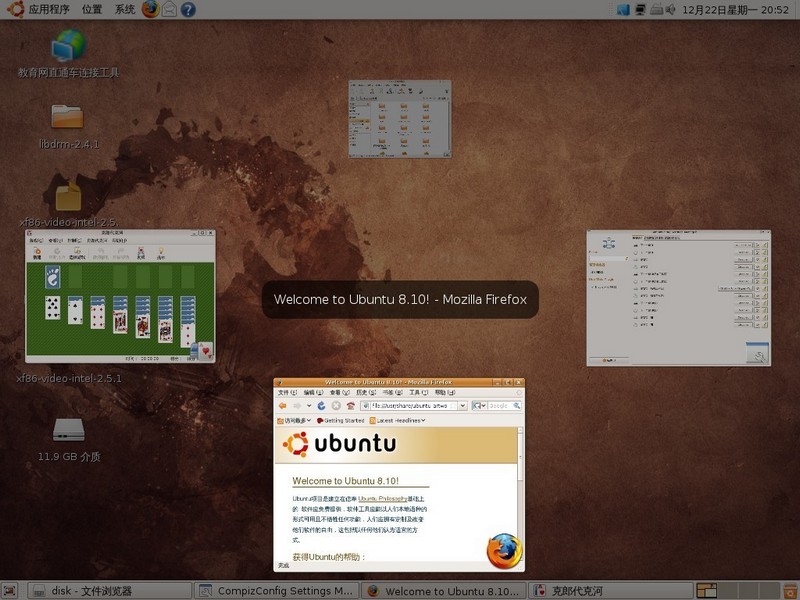Viewport: 800px width, 600px height.
Task: Switch to CompizConfig Settings taskbar button
Action: pyautogui.click(x=277, y=591)
